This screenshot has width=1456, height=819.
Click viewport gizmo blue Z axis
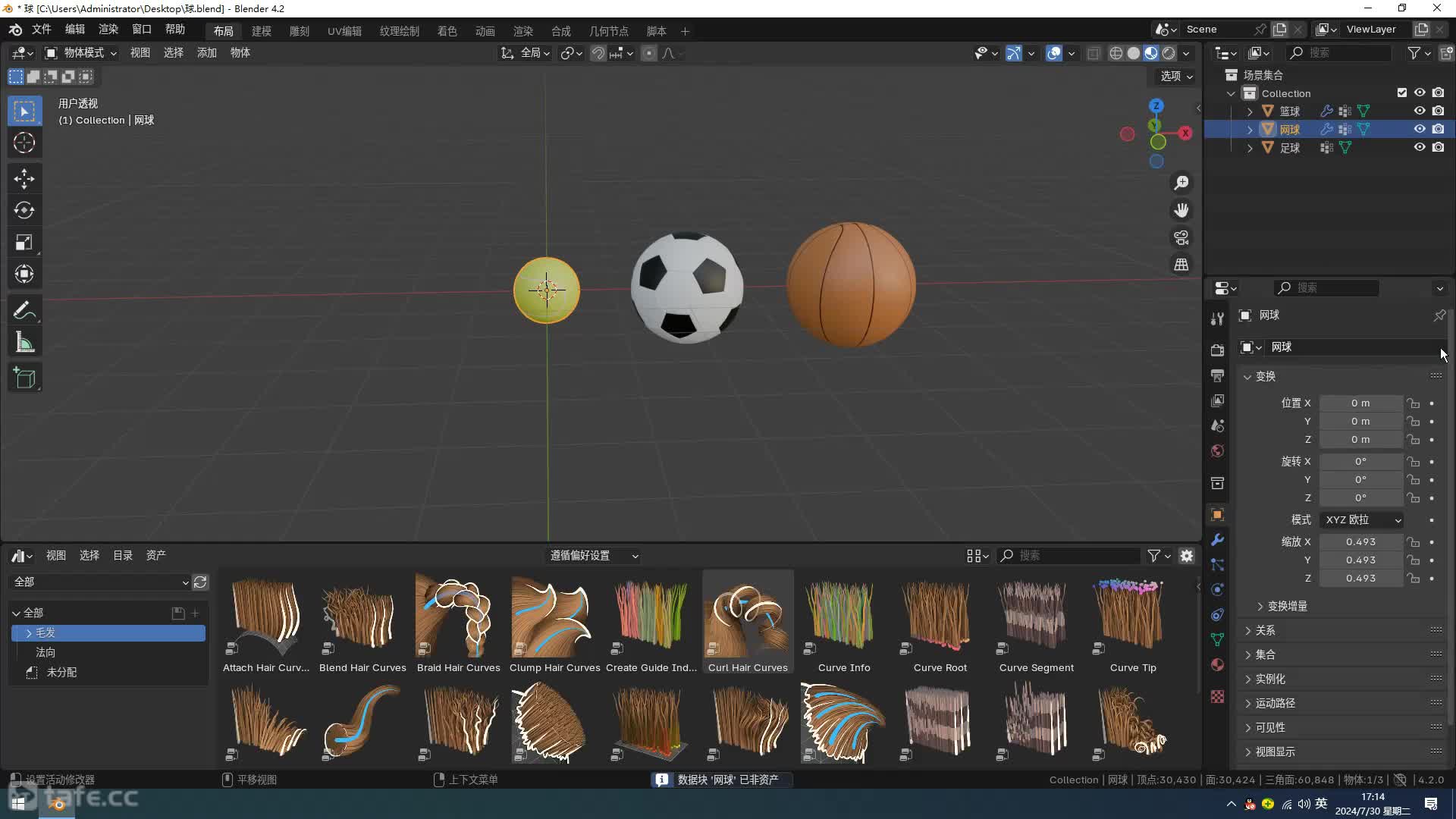pyautogui.click(x=1156, y=106)
